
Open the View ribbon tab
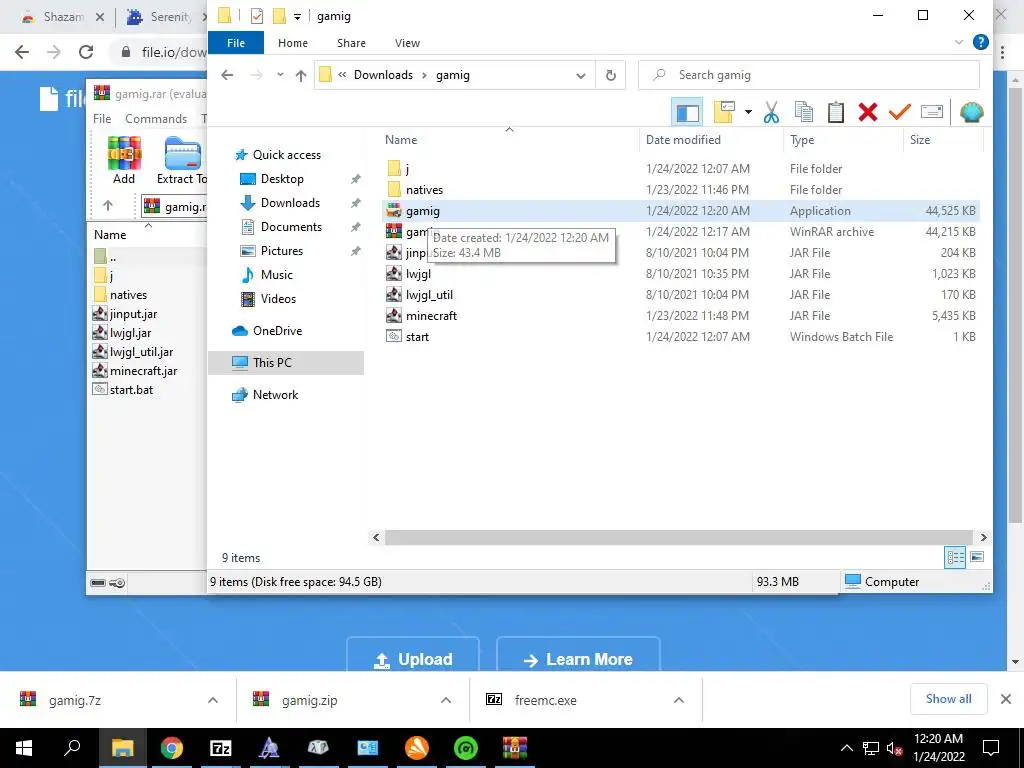coord(408,43)
